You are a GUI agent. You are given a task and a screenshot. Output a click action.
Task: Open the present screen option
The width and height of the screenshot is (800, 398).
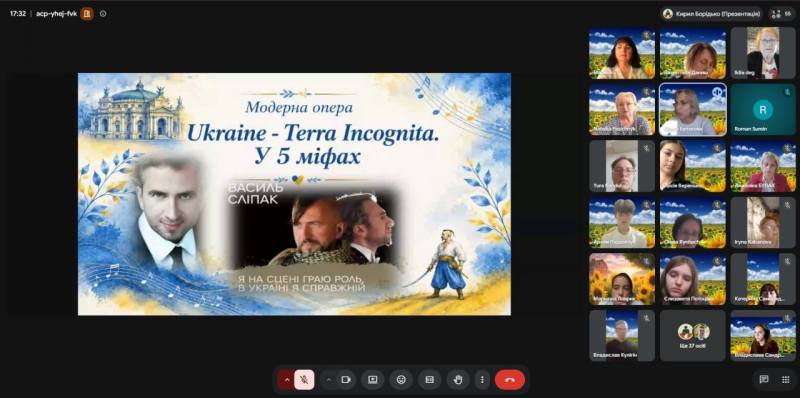point(373,380)
